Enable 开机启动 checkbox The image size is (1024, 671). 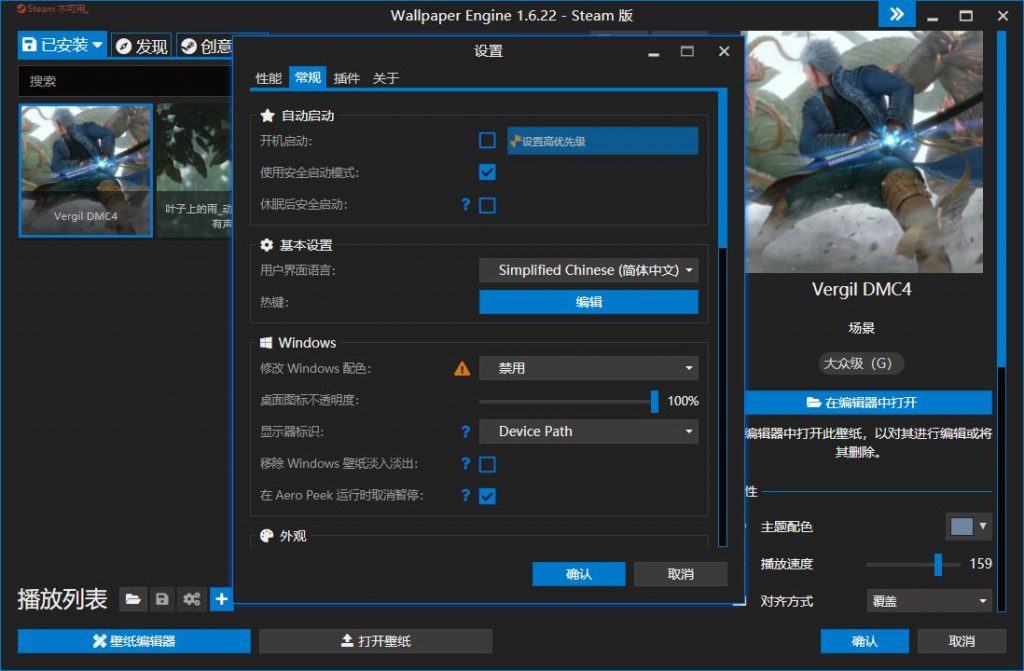(x=487, y=140)
